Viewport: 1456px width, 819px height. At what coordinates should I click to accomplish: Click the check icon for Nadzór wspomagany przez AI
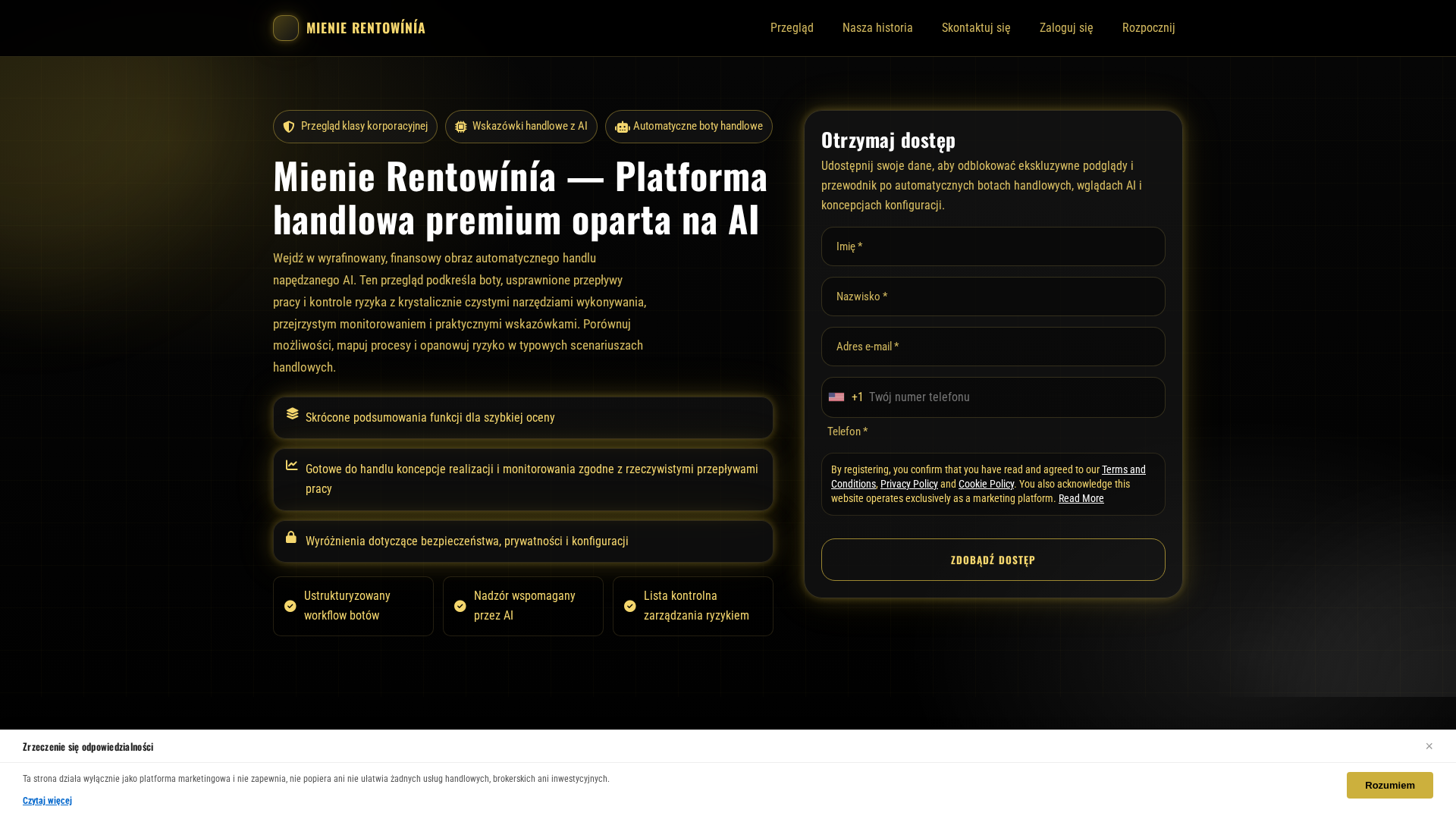click(x=460, y=606)
